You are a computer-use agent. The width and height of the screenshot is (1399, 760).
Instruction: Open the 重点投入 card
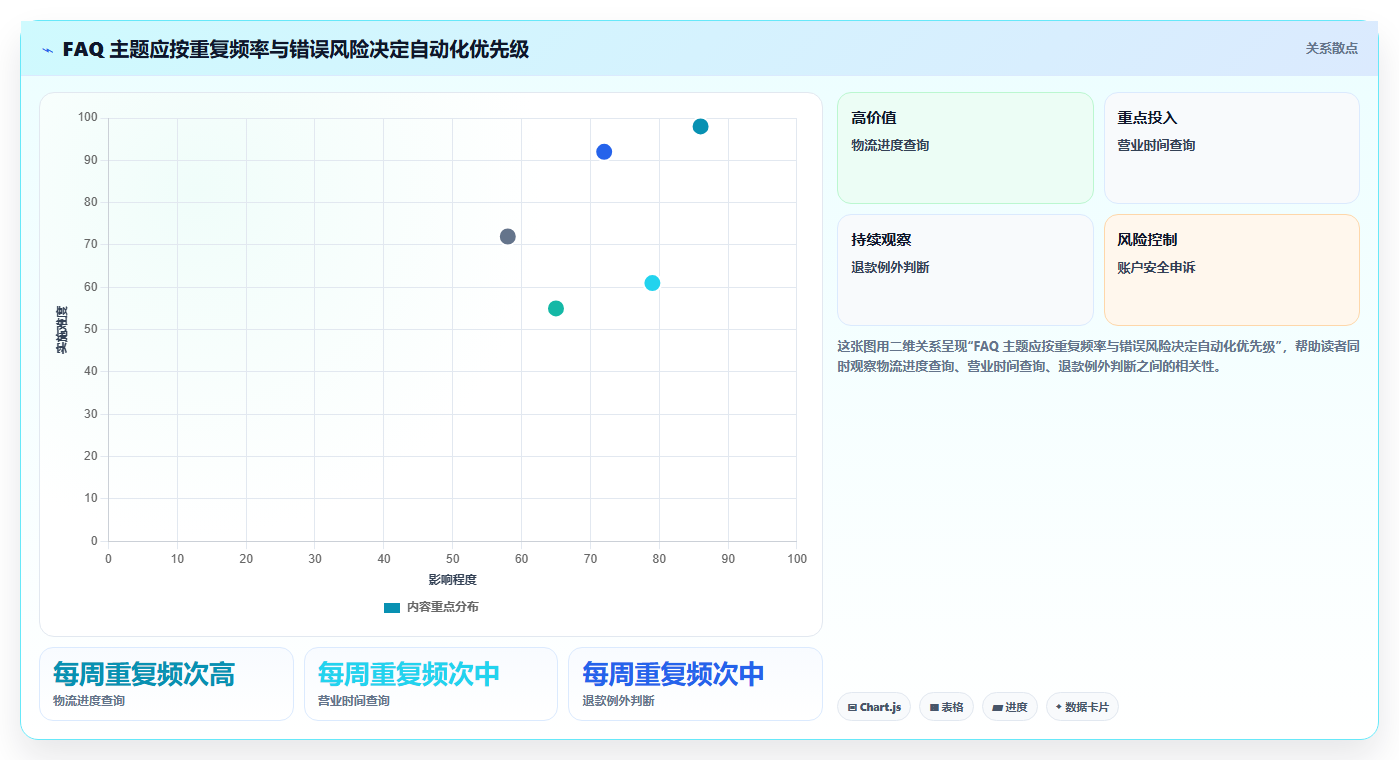[1231, 148]
